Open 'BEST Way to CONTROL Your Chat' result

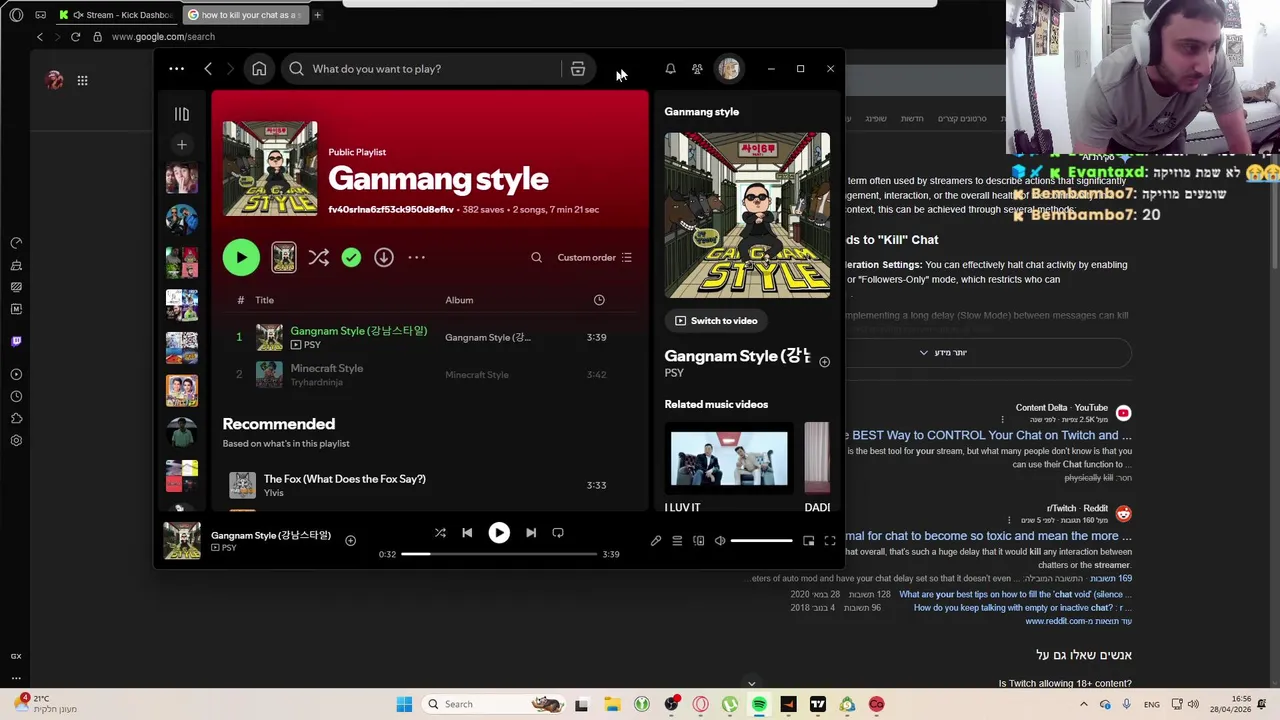[990, 435]
